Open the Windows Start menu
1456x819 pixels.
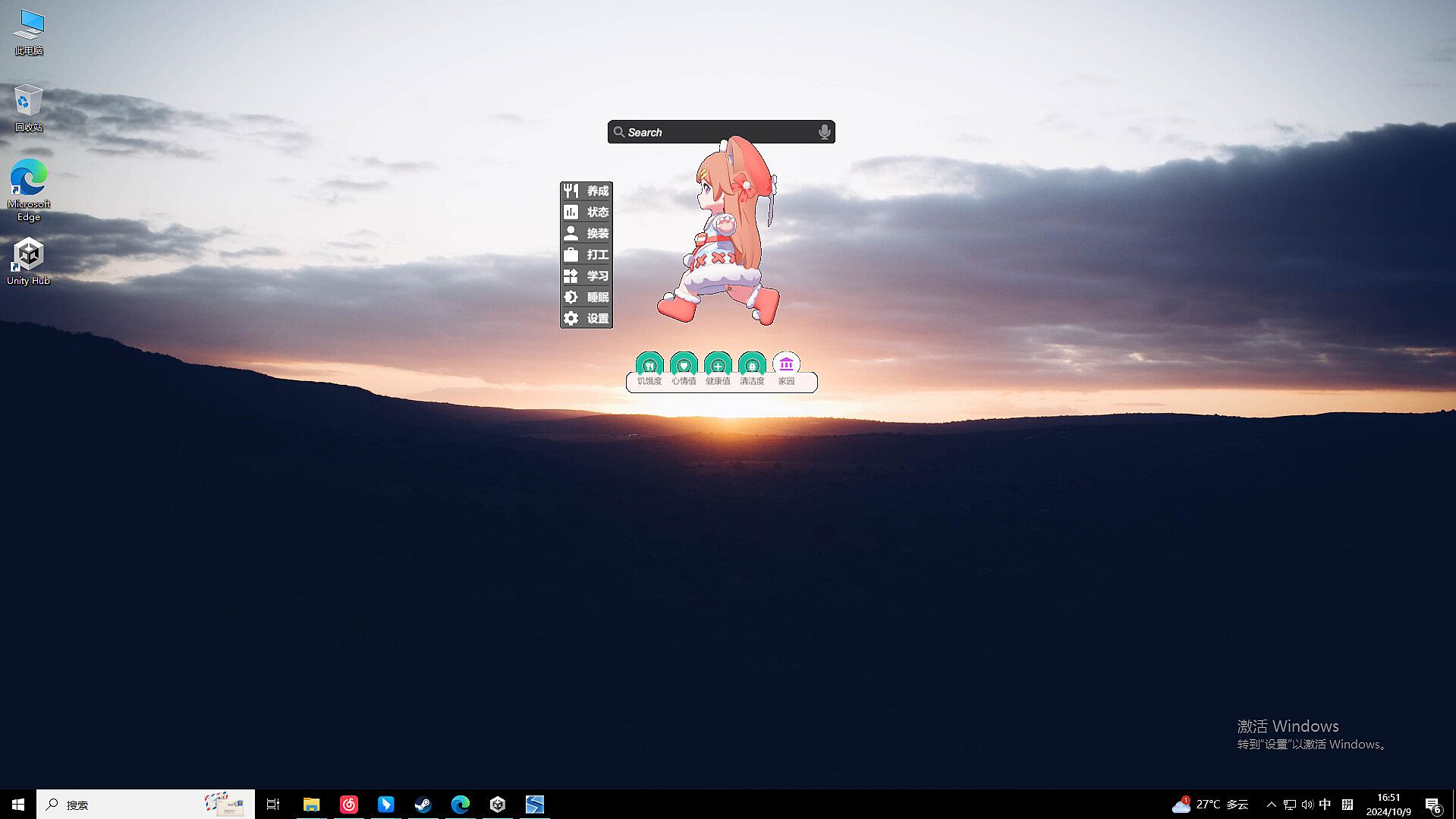tap(18, 805)
